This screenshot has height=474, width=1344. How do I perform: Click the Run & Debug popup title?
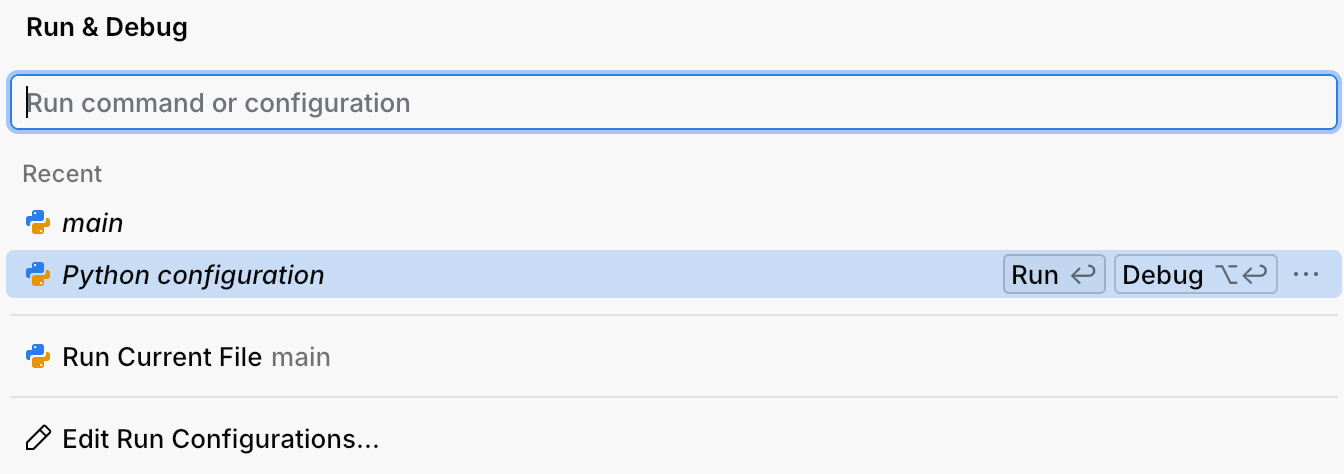107,28
